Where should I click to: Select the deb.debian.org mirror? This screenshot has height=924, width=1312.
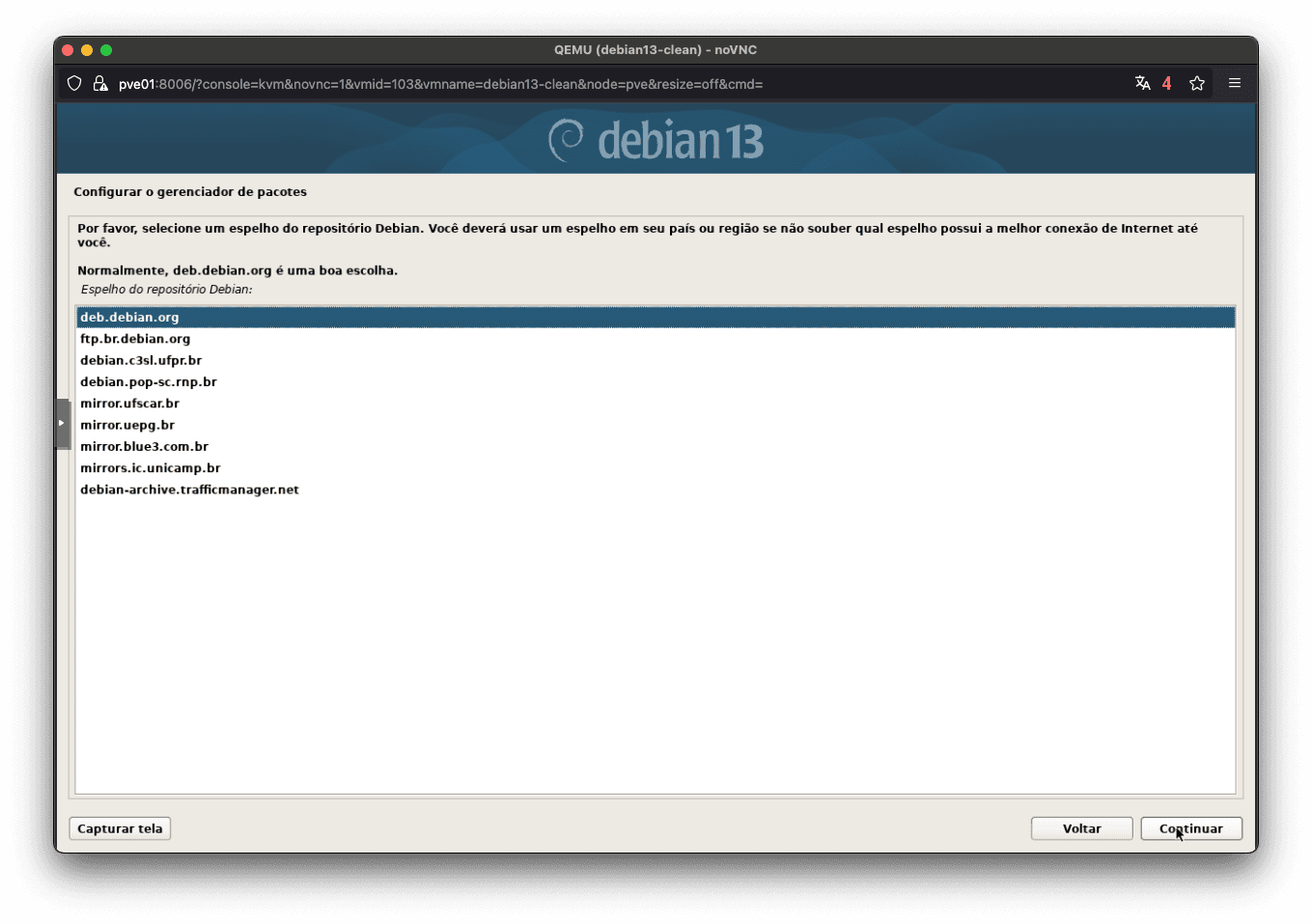pos(656,317)
